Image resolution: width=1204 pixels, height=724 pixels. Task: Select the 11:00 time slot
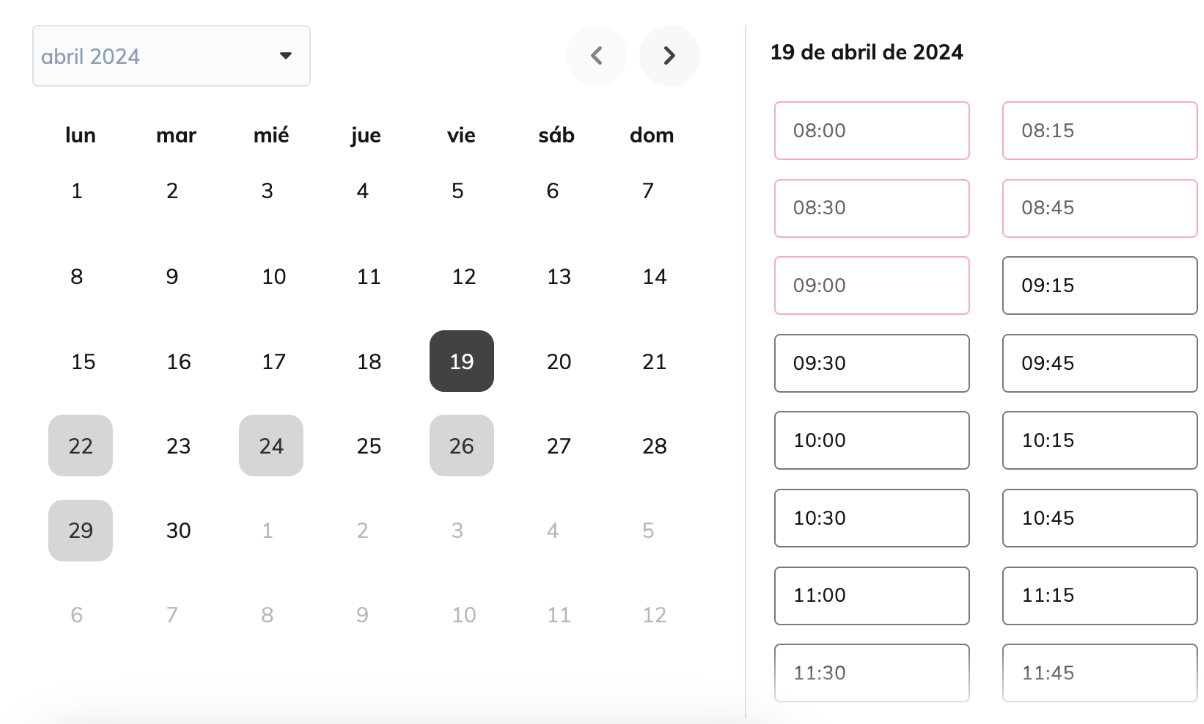872,595
